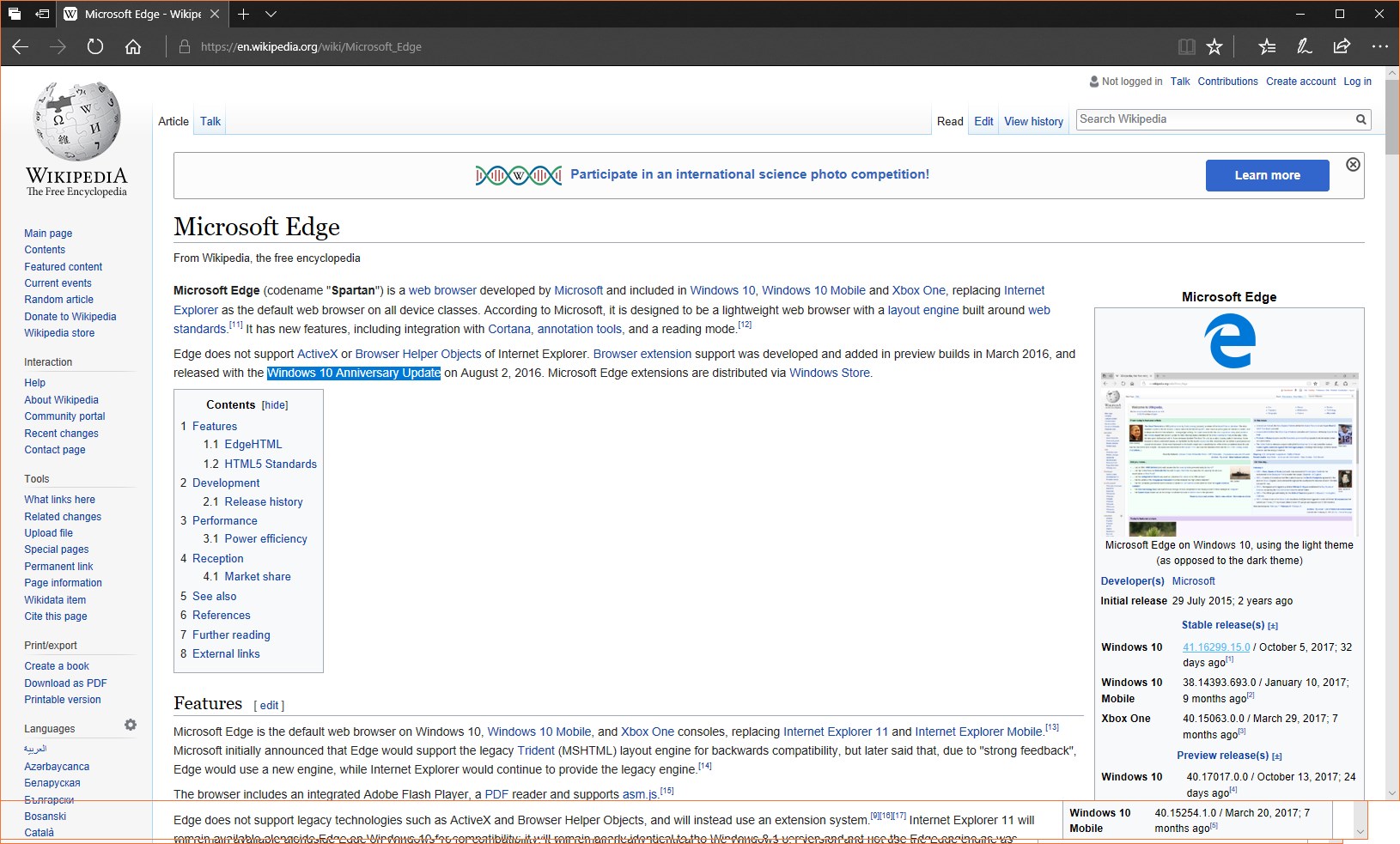This screenshot has width=1400, height=844.
Task: Click Create account link
Action: tap(1300, 82)
